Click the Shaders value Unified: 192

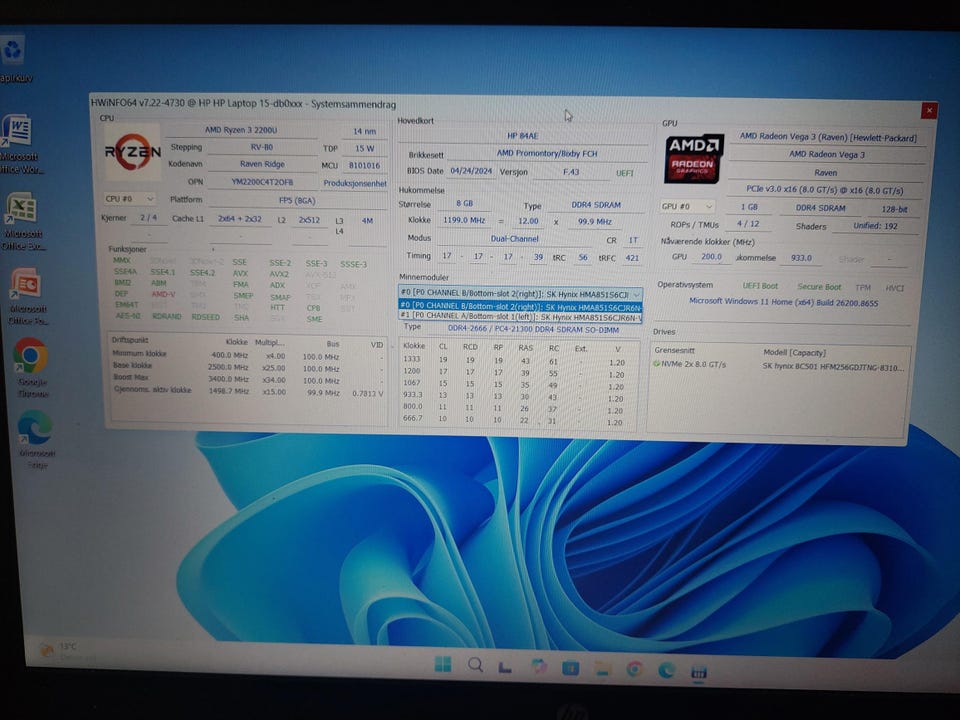pyautogui.click(x=875, y=226)
